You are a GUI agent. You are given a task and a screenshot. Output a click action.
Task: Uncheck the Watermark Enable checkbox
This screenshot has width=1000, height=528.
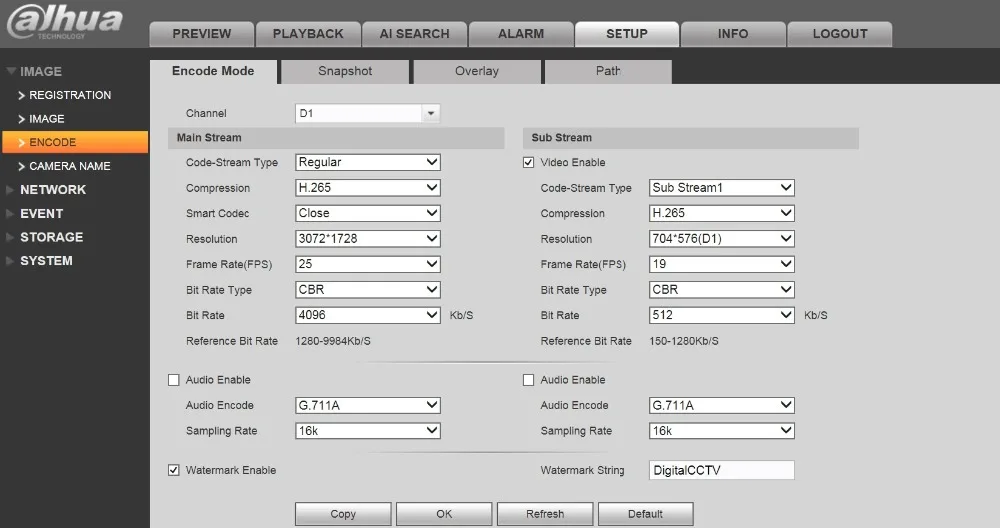[x=173, y=470]
